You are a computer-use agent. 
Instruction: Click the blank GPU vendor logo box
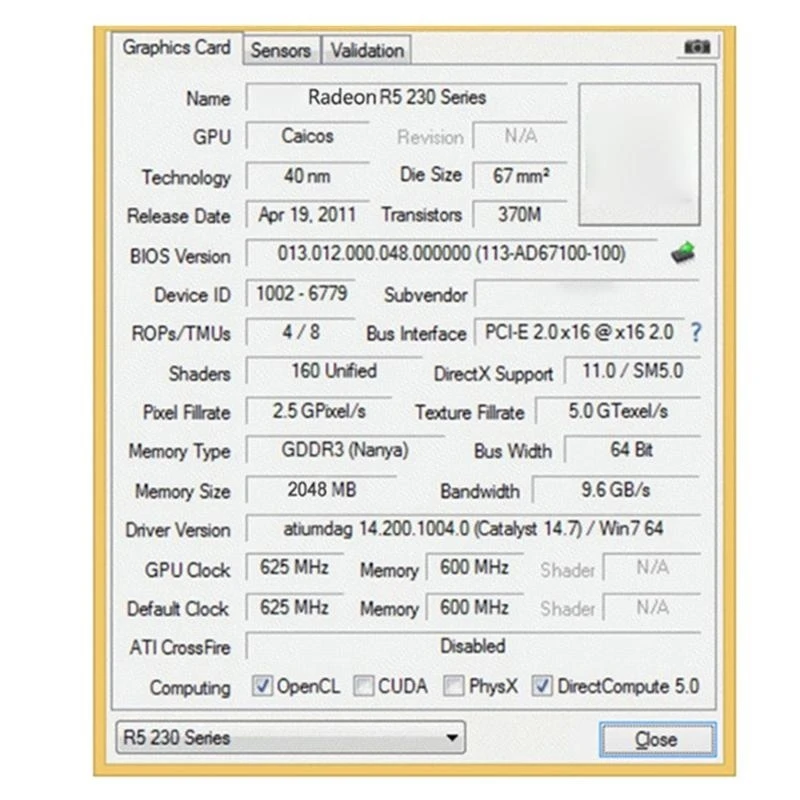pyautogui.click(x=639, y=155)
